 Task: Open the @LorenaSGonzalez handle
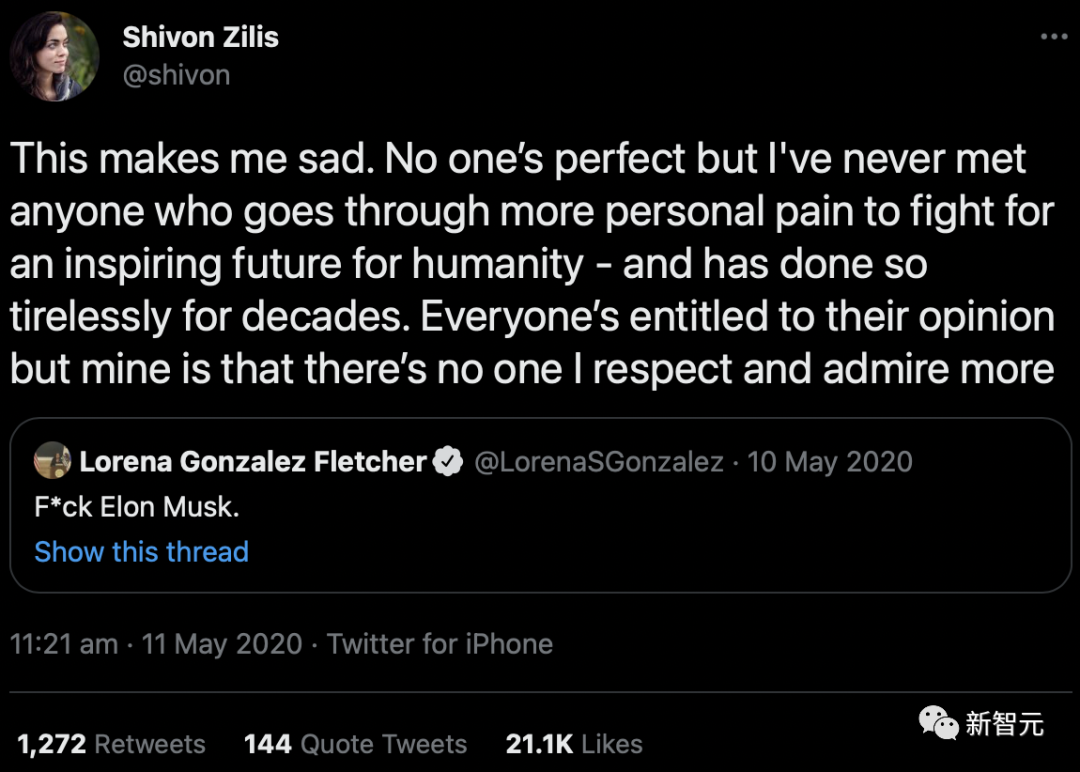pyautogui.click(x=598, y=461)
